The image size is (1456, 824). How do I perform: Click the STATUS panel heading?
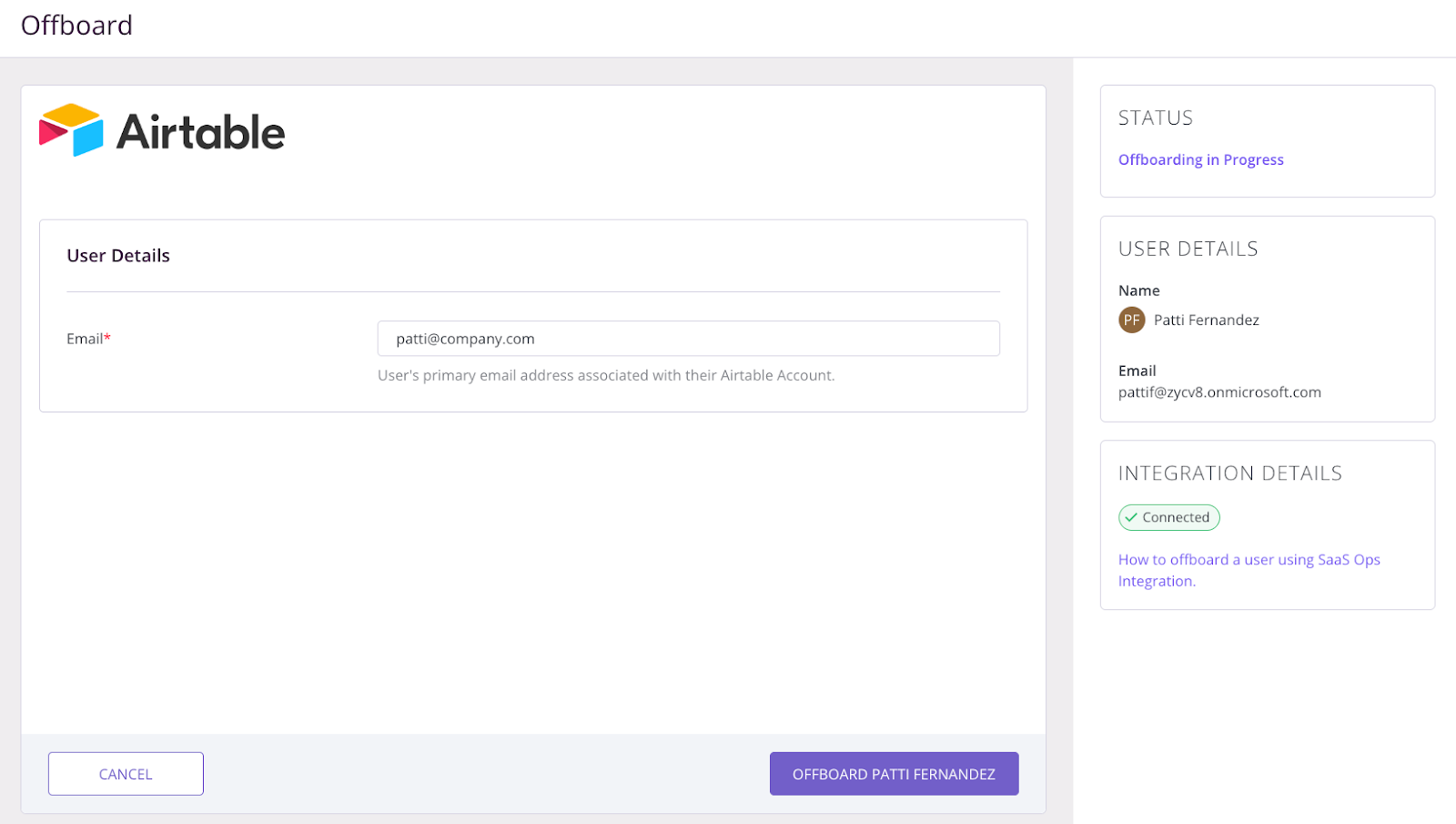[1156, 118]
